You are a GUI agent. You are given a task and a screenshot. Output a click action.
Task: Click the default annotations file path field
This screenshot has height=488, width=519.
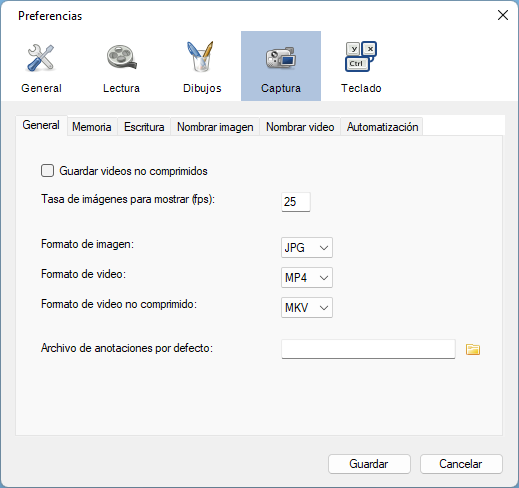click(368, 349)
